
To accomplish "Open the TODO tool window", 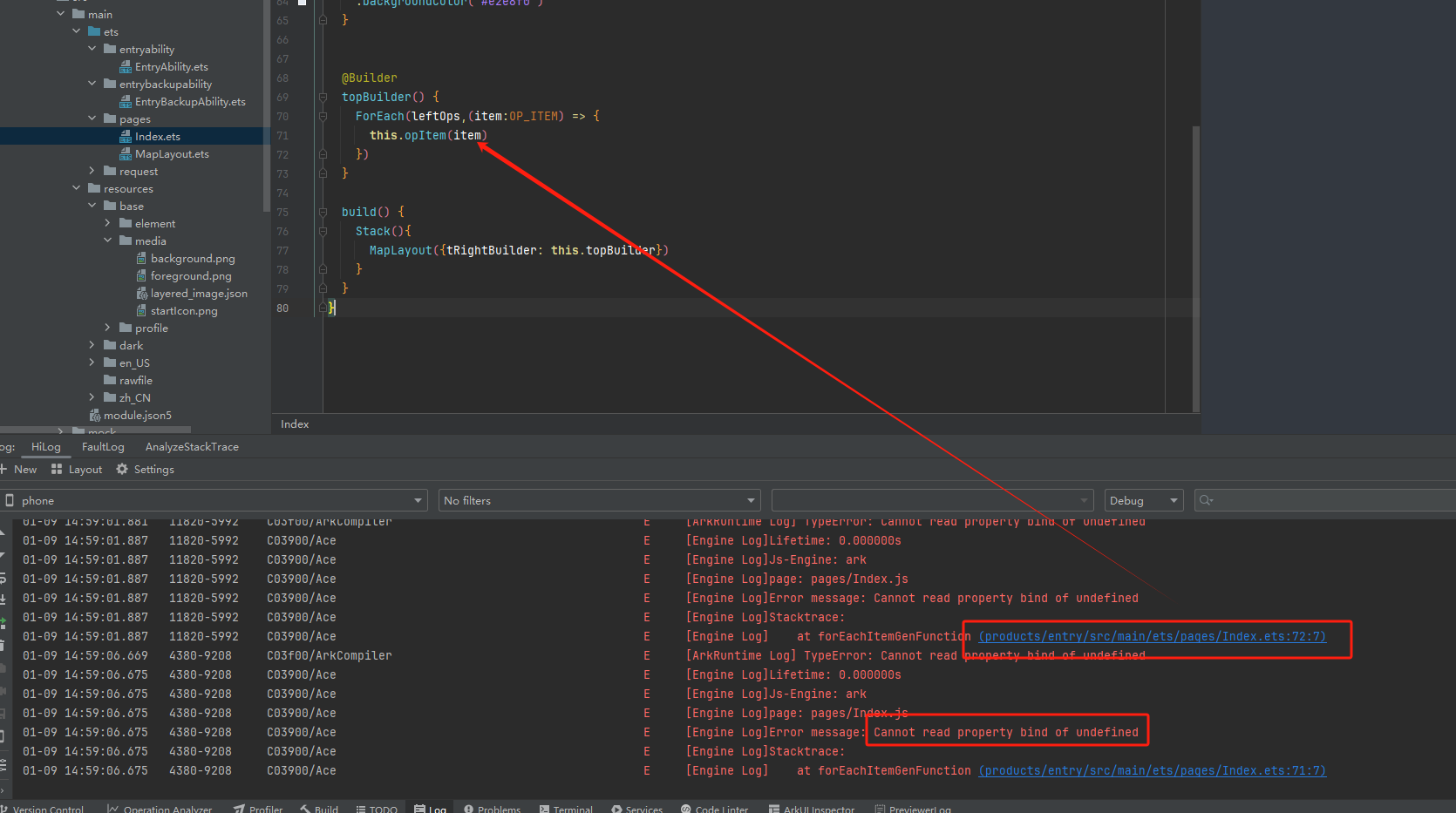I will pos(377,809).
